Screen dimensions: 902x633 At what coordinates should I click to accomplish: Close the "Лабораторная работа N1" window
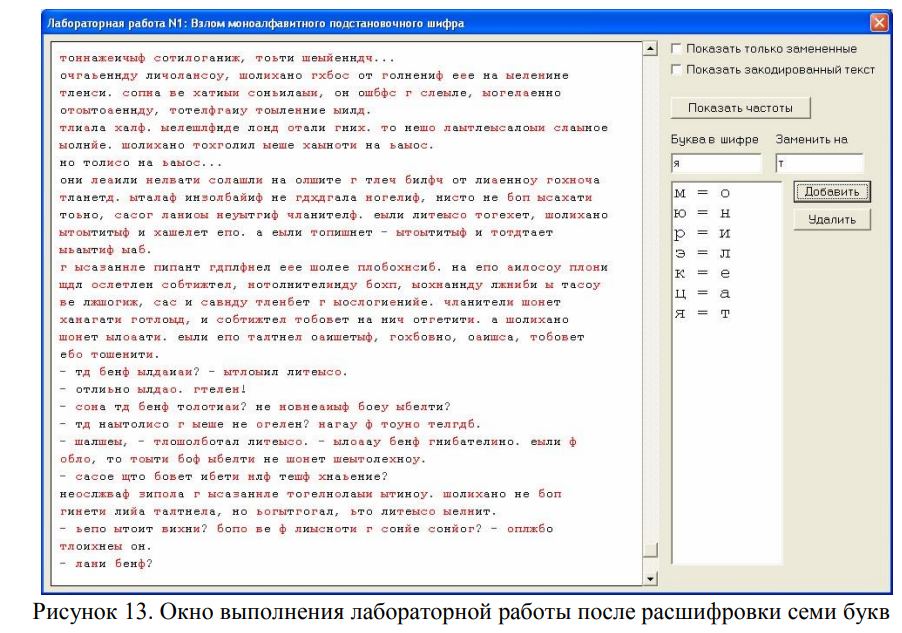pyautogui.click(x=877, y=22)
